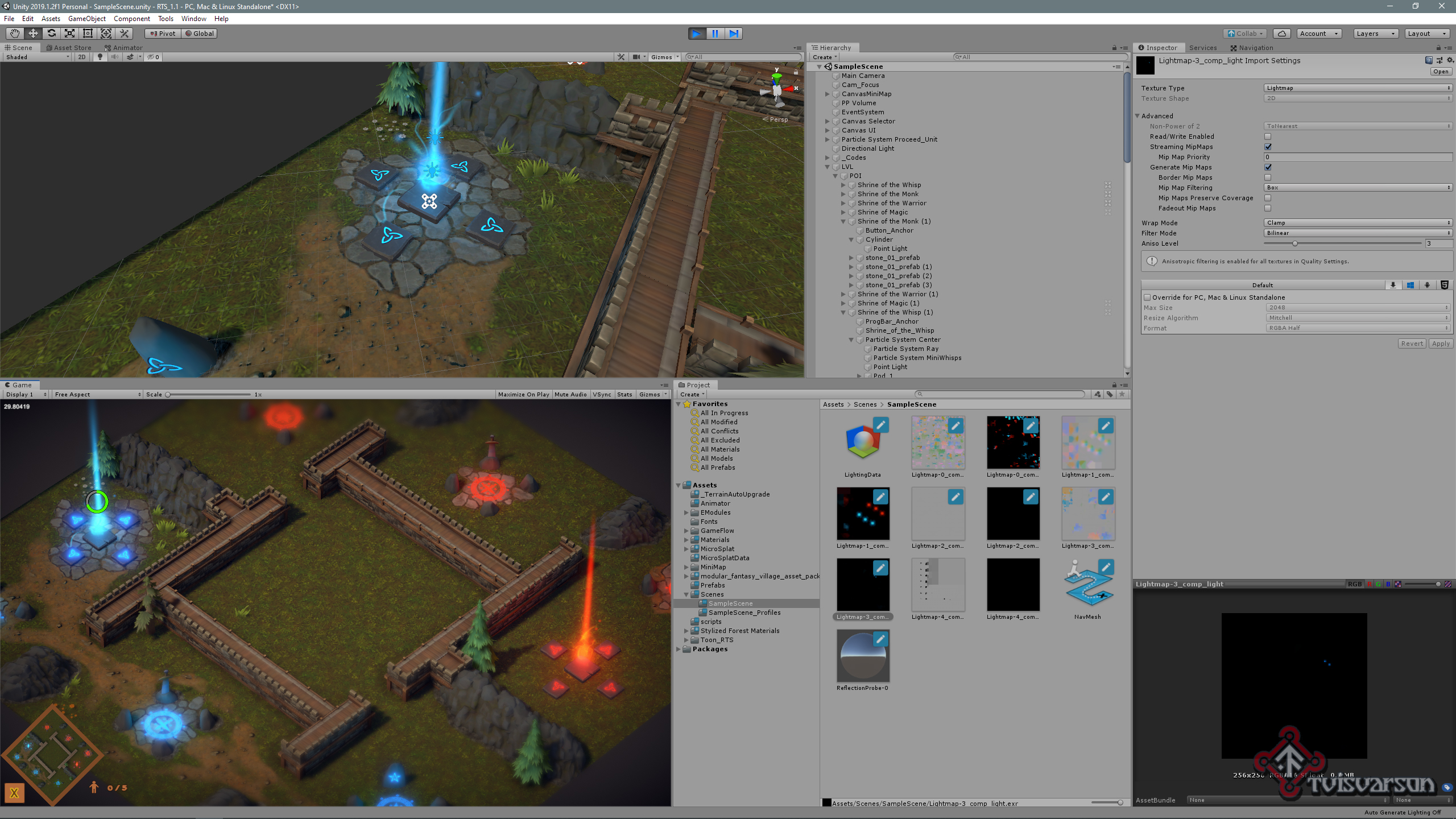The image size is (1456, 819).
Task: Collapse the Shrine of the Monk (1) node
Action: (x=843, y=221)
